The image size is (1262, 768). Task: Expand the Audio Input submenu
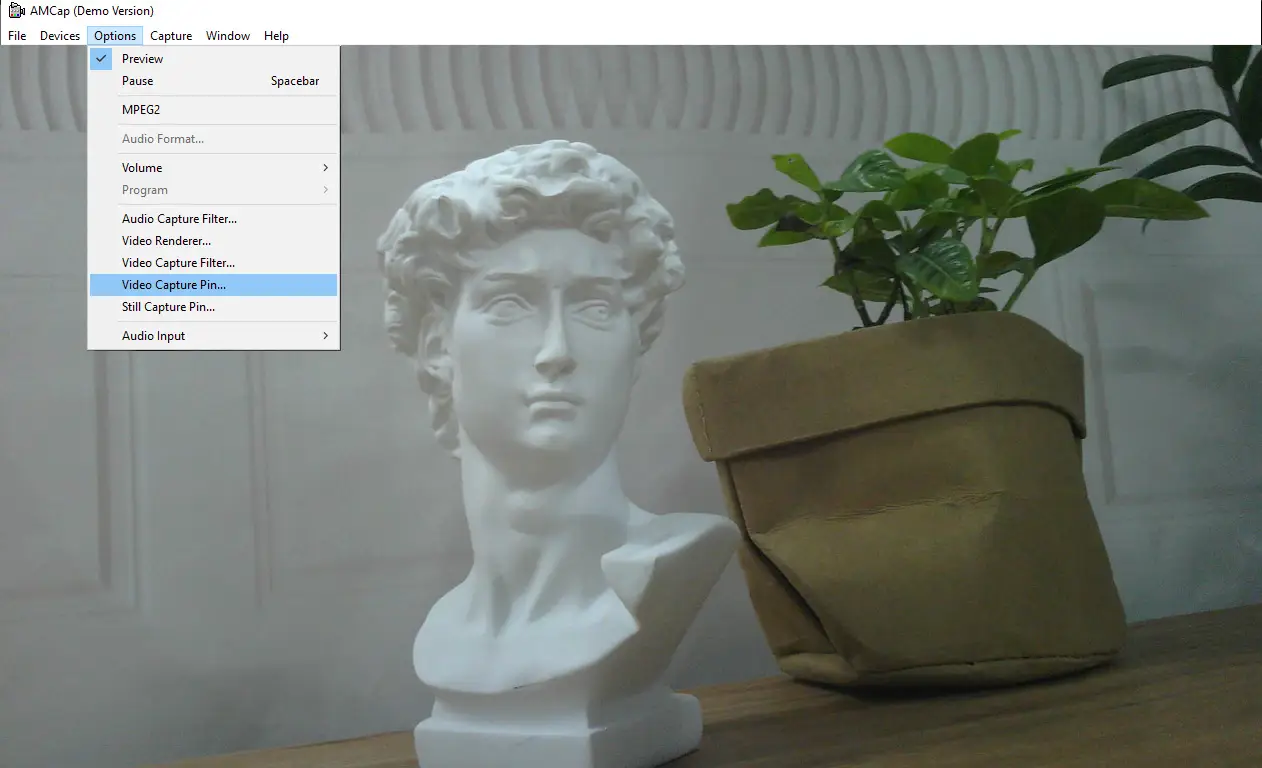[154, 336]
